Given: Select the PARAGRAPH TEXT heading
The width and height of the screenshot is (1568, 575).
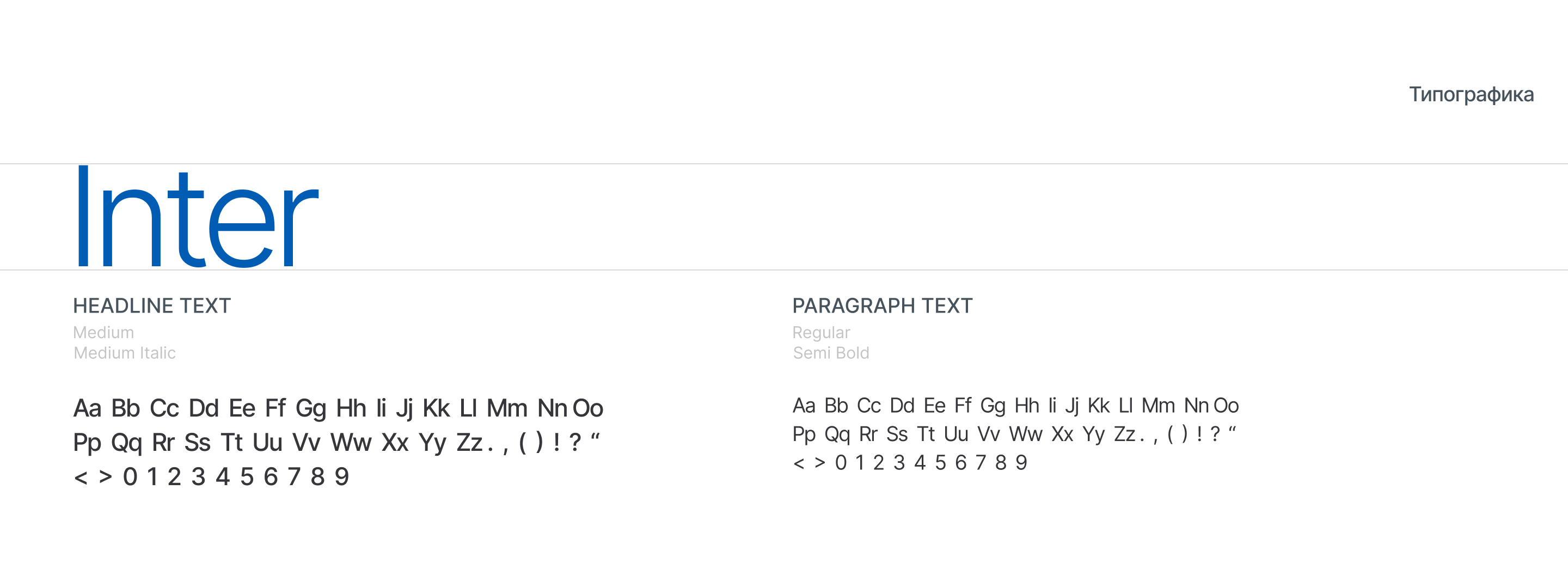Looking at the screenshot, I should click(882, 305).
